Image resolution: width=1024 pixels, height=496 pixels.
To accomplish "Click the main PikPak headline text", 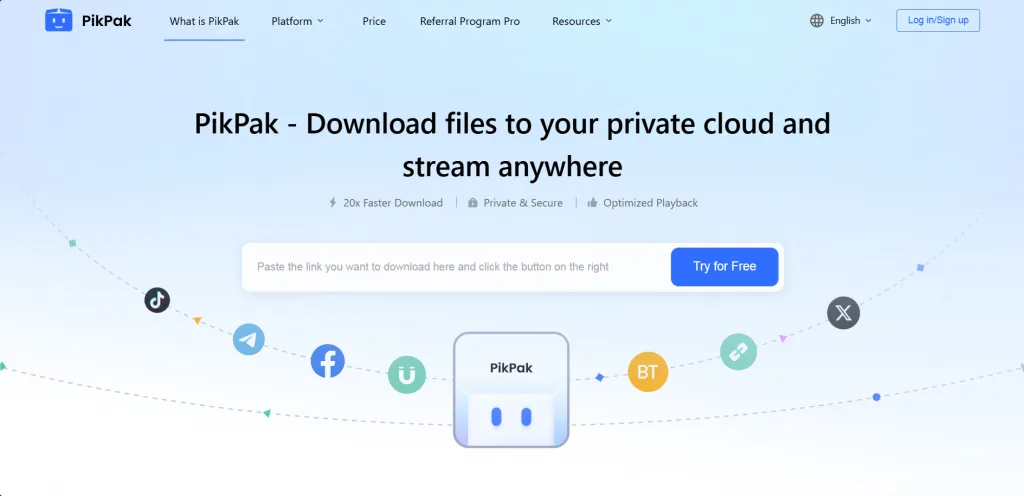I will (x=512, y=146).
